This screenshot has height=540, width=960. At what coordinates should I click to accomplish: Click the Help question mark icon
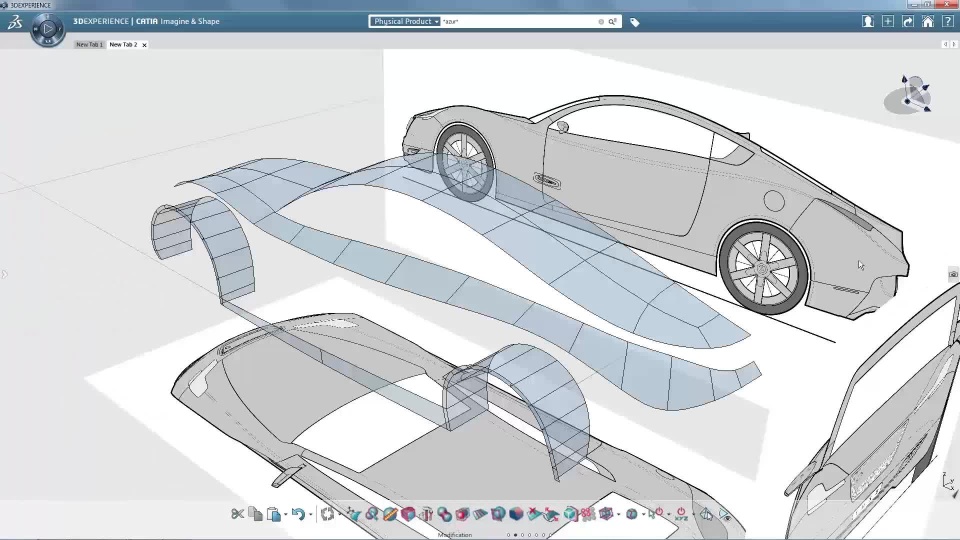click(x=947, y=21)
